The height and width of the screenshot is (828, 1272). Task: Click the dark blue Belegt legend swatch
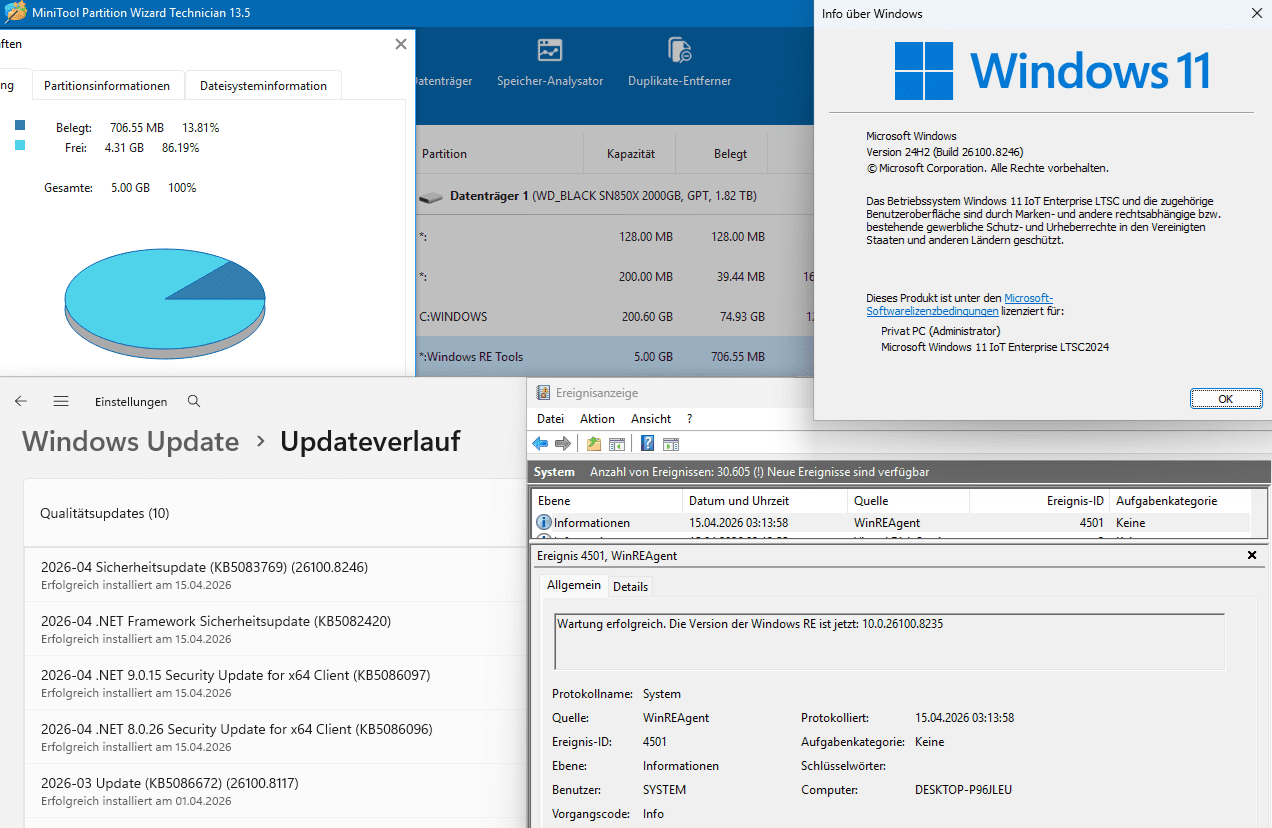pos(20,126)
